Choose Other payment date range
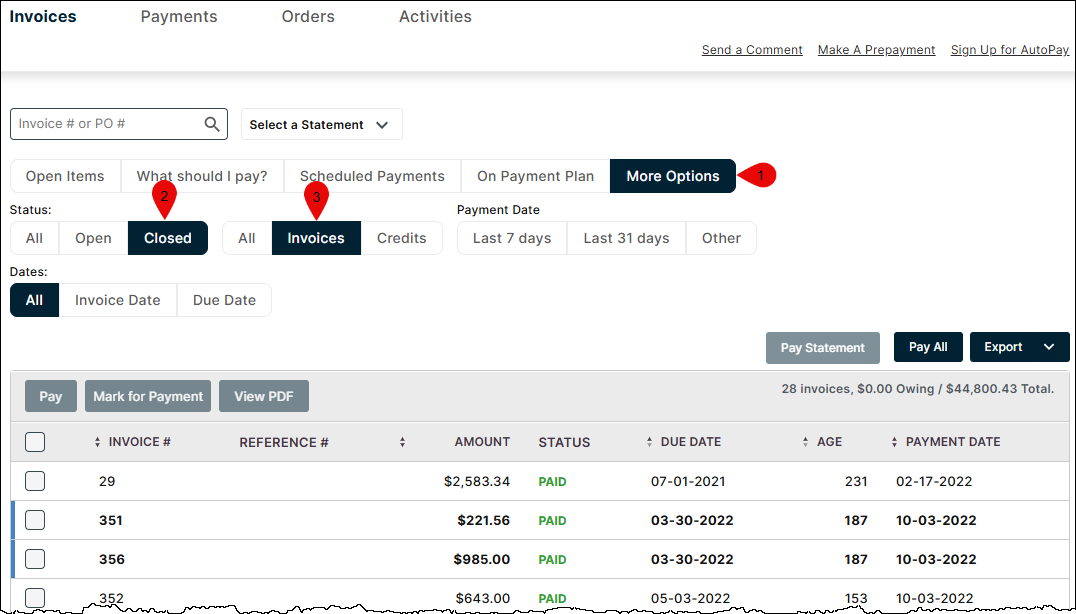Viewport: 1076px width, 614px height. pyautogui.click(x=721, y=238)
